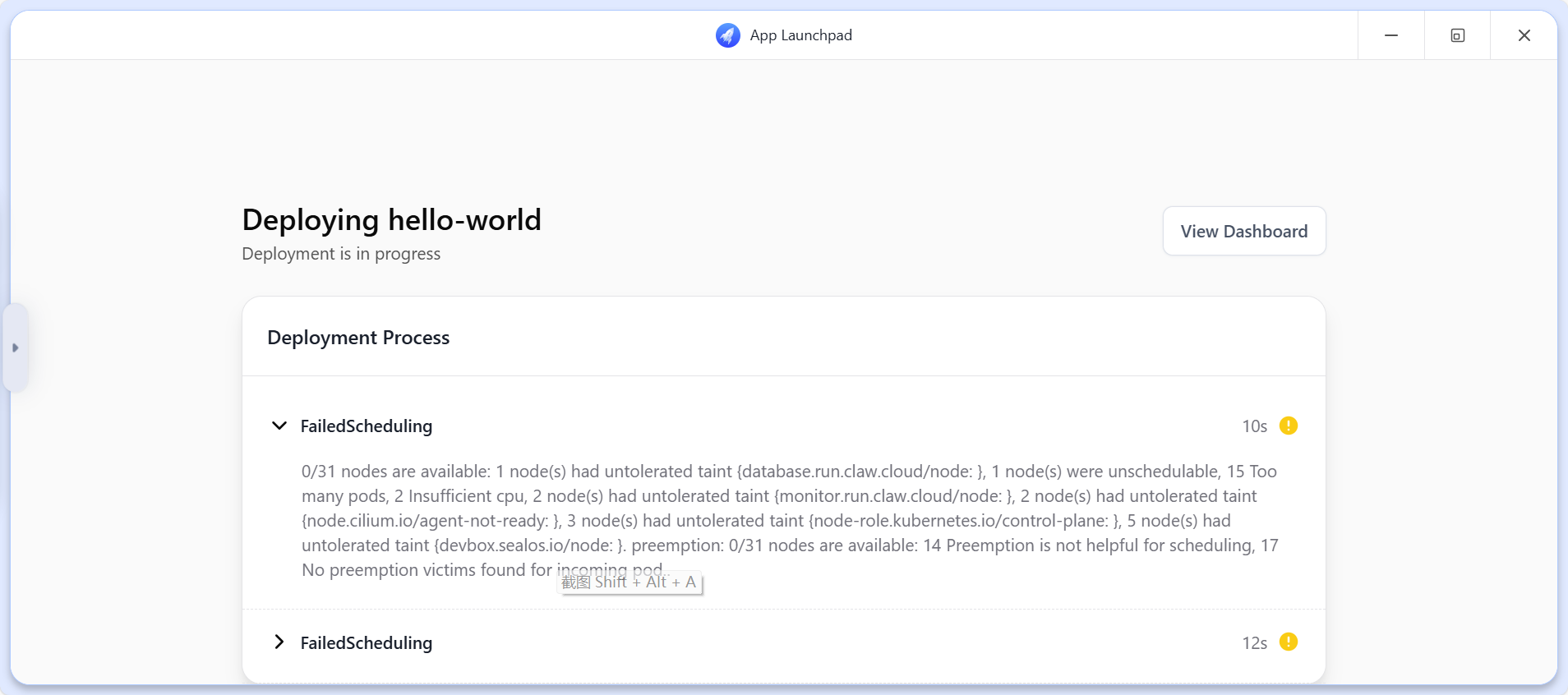Image resolution: width=1568 pixels, height=695 pixels.
Task: Click the FailedScheduling label in 12s row
Action: (x=367, y=643)
